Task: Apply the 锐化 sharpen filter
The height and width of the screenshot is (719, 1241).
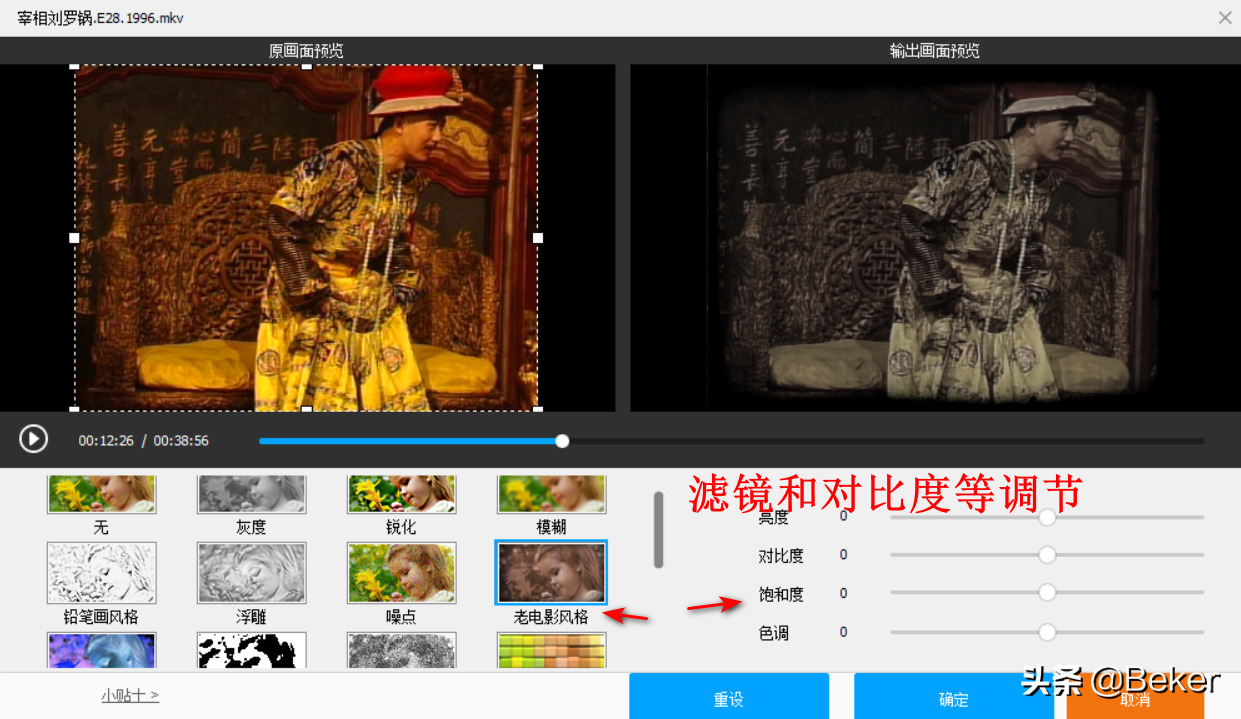Action: pos(401,494)
